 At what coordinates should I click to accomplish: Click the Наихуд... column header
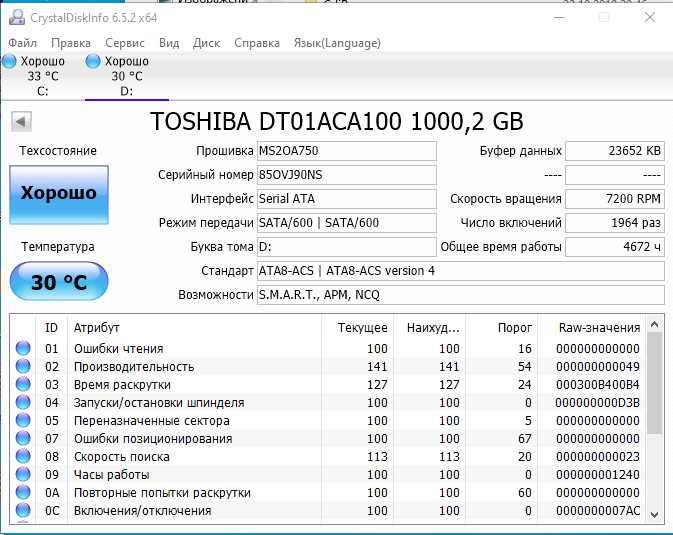pos(429,328)
